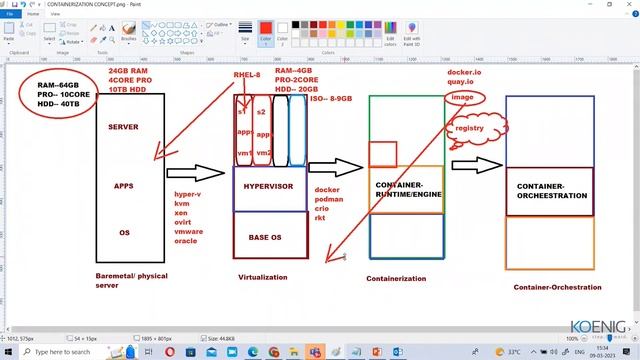
Task: Select the Magnifier tool
Action: (x=112, y=40)
